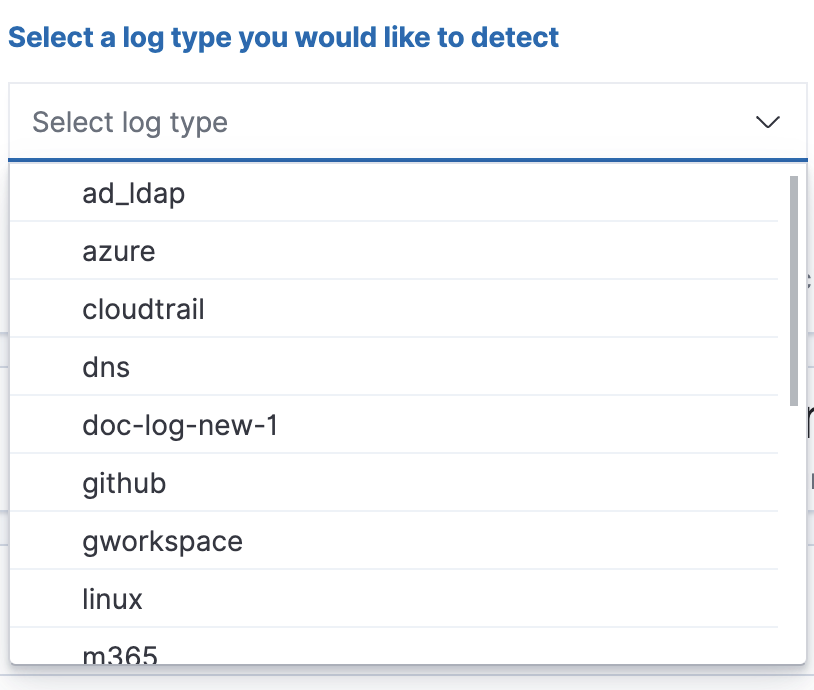Screen dimensions: 814x690
Task: Select linux from the log type list
Action: [113, 598]
